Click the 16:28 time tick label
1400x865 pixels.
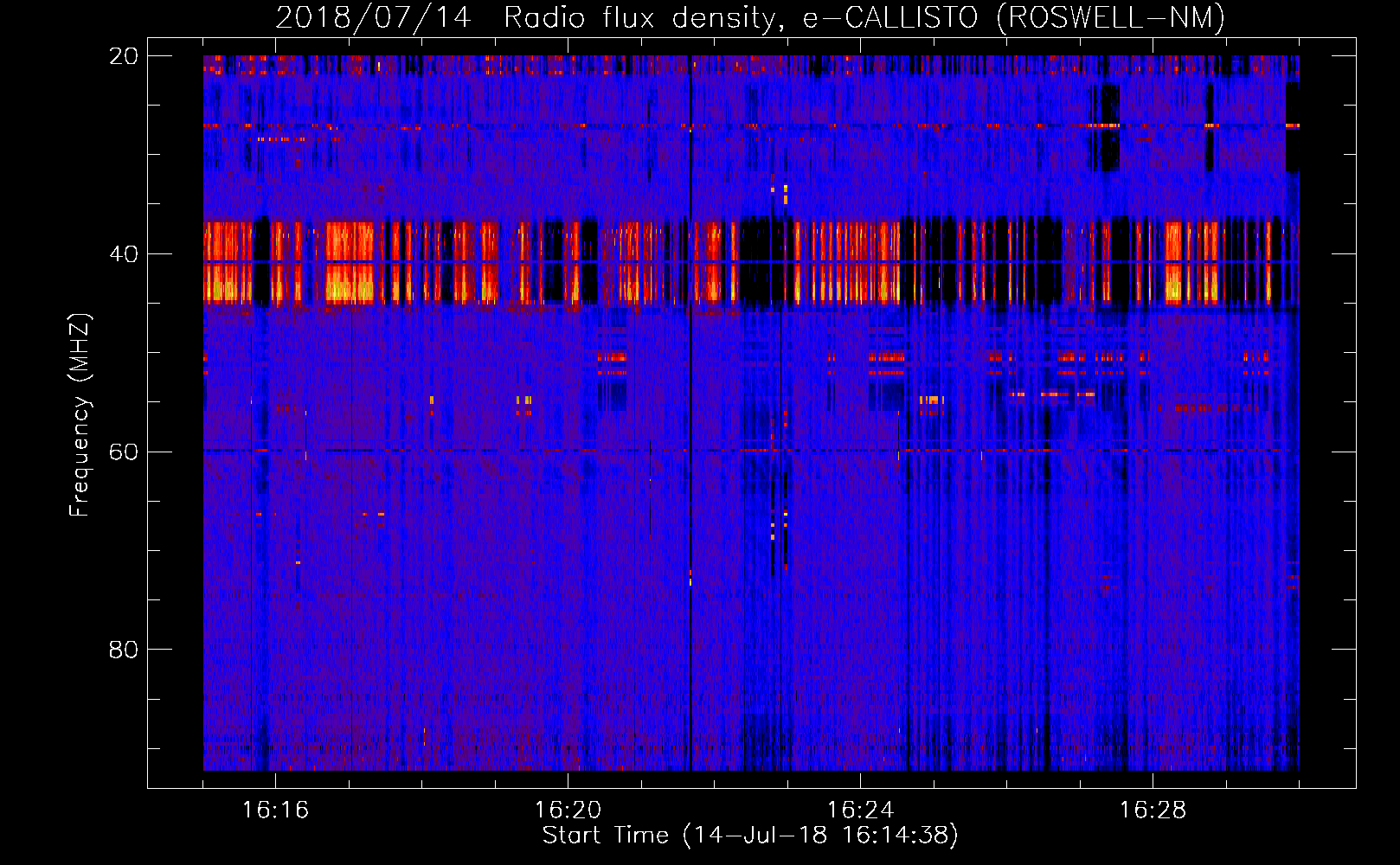[x=1153, y=811]
